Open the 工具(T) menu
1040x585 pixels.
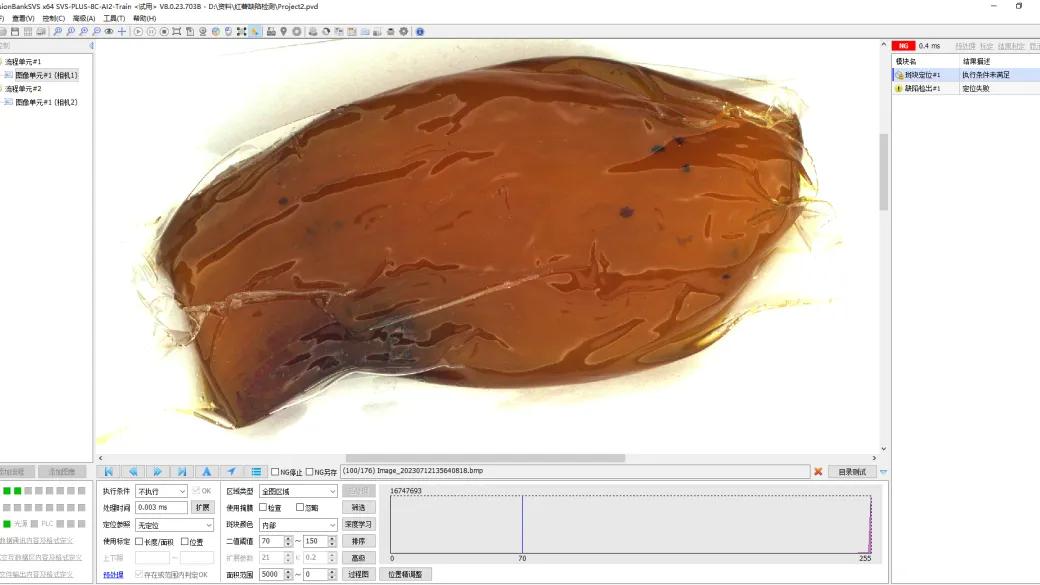[x=114, y=19]
